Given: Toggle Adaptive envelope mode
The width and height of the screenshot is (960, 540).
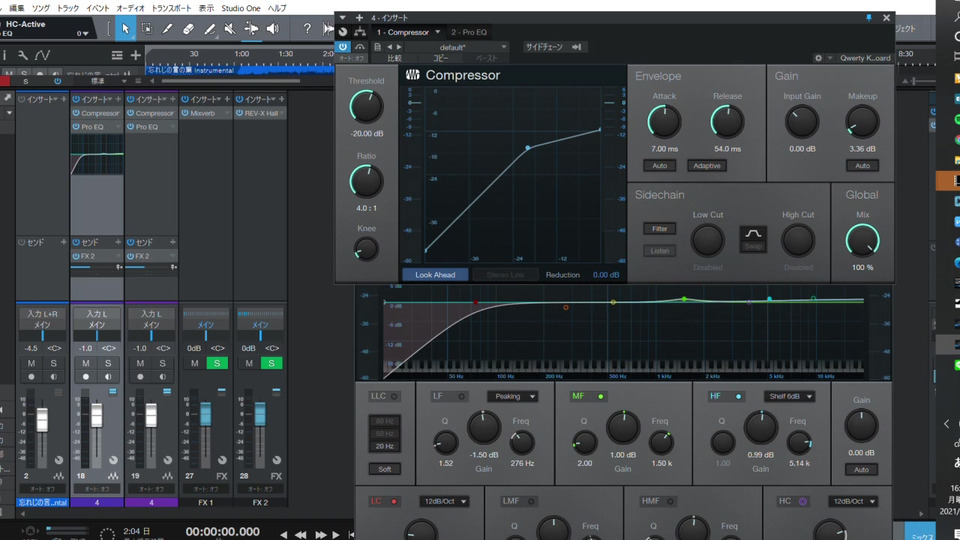Looking at the screenshot, I should click(707, 165).
